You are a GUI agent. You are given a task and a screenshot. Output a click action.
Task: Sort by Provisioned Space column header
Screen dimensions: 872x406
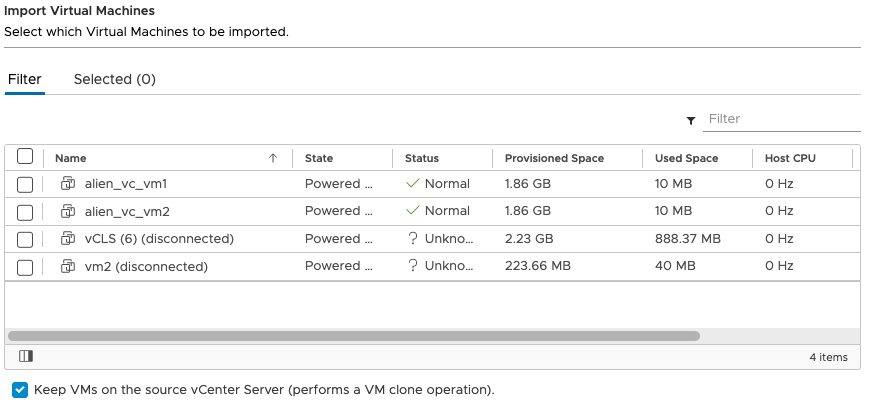pos(554,158)
